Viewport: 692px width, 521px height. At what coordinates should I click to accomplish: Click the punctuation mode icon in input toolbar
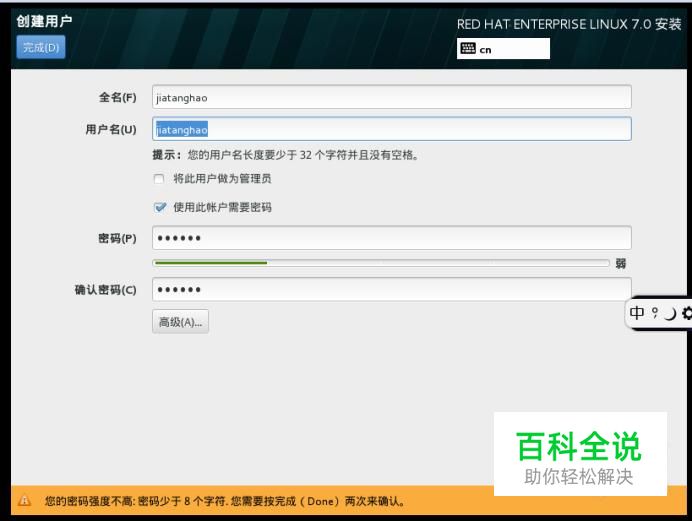(655, 313)
